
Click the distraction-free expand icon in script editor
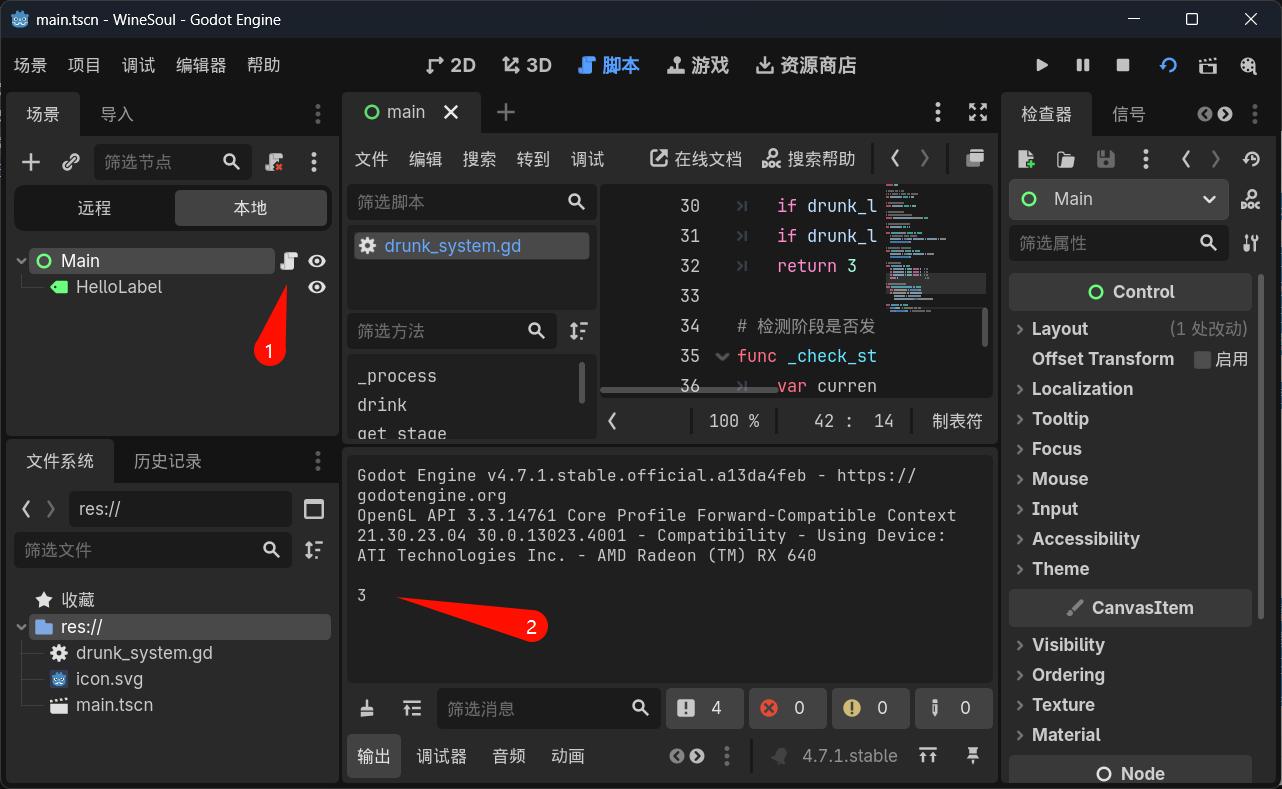click(x=978, y=112)
